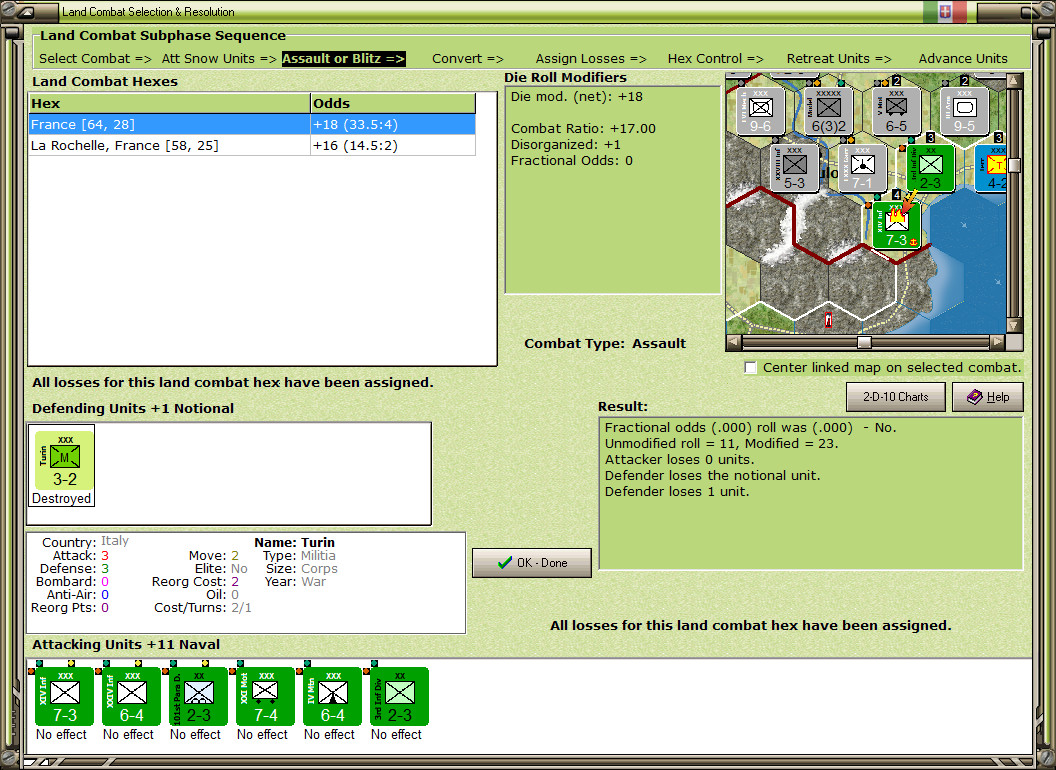Open the 2-D-10 Charts
This screenshot has height=770, width=1056.
pos(896,397)
